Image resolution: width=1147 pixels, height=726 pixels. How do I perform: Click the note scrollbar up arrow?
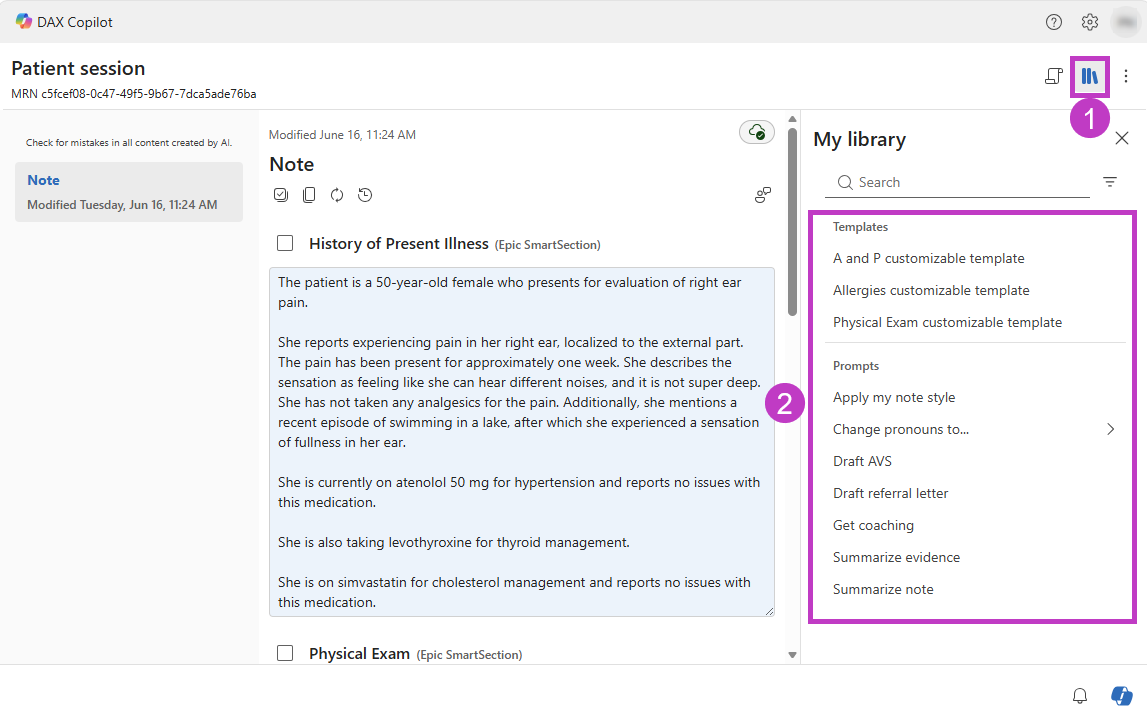(x=792, y=119)
